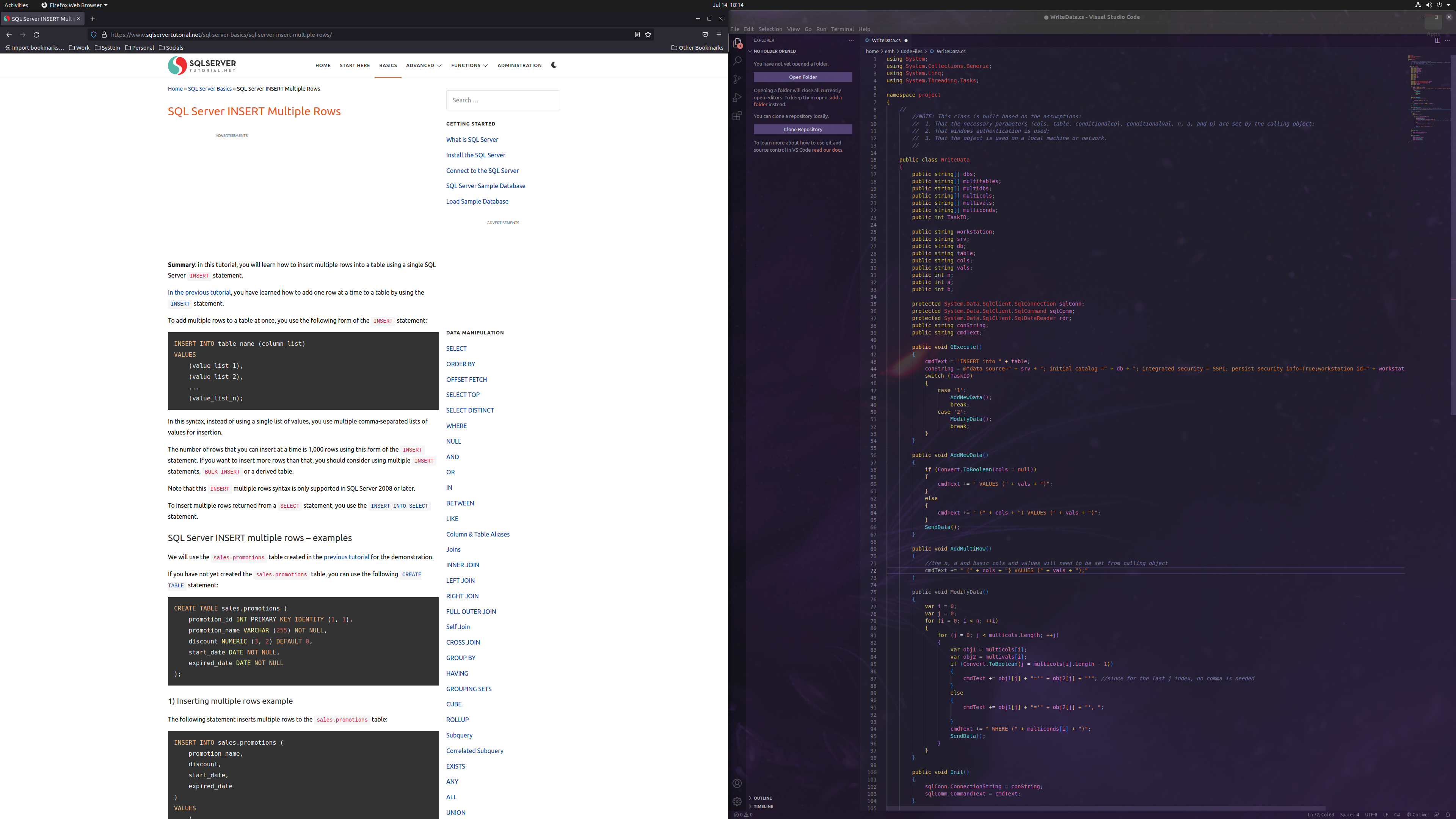The image size is (1456, 819).
Task: Open the File menu in VS Code
Action: pos(735,29)
